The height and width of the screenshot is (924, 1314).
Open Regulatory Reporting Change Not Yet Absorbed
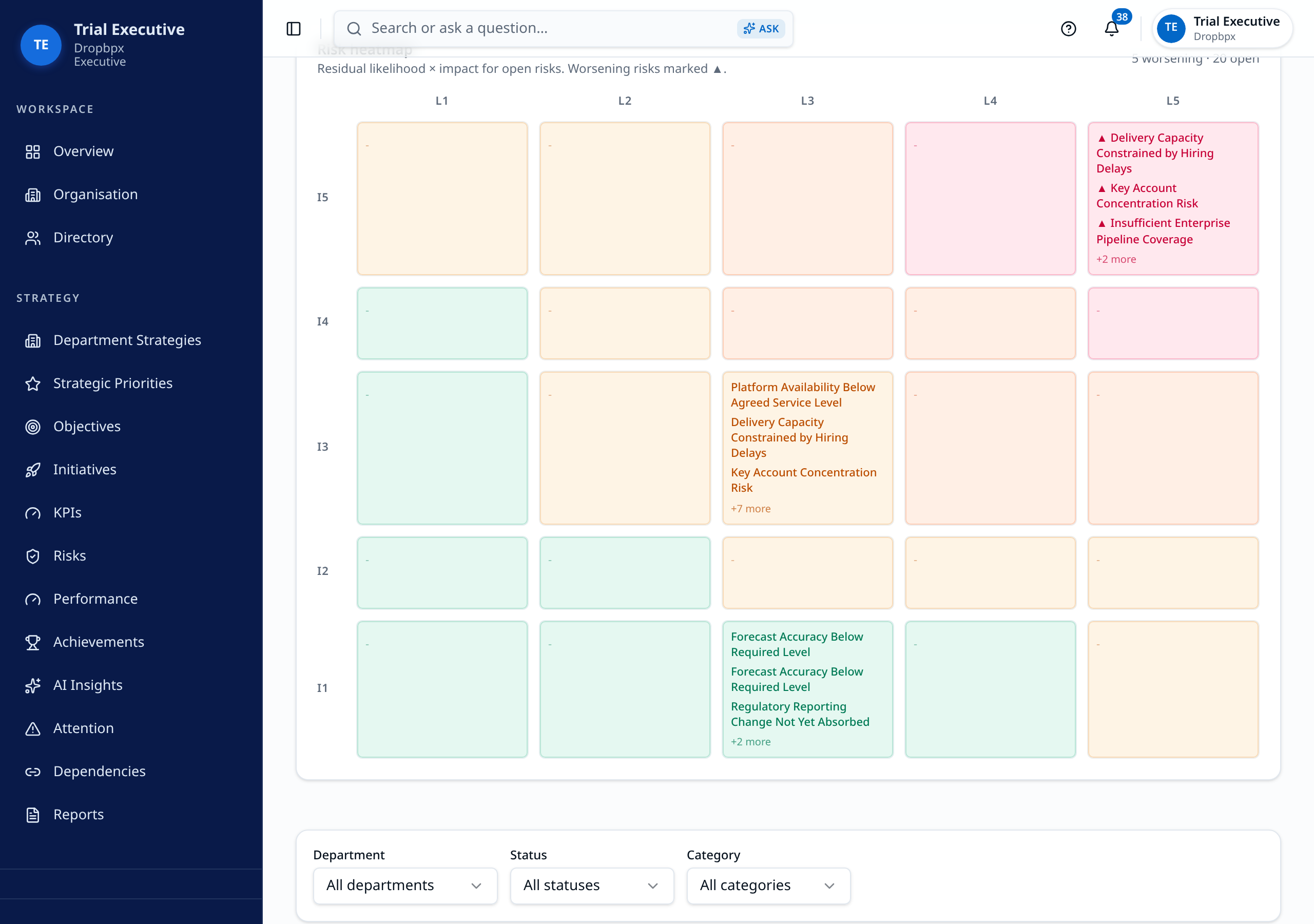(800, 715)
